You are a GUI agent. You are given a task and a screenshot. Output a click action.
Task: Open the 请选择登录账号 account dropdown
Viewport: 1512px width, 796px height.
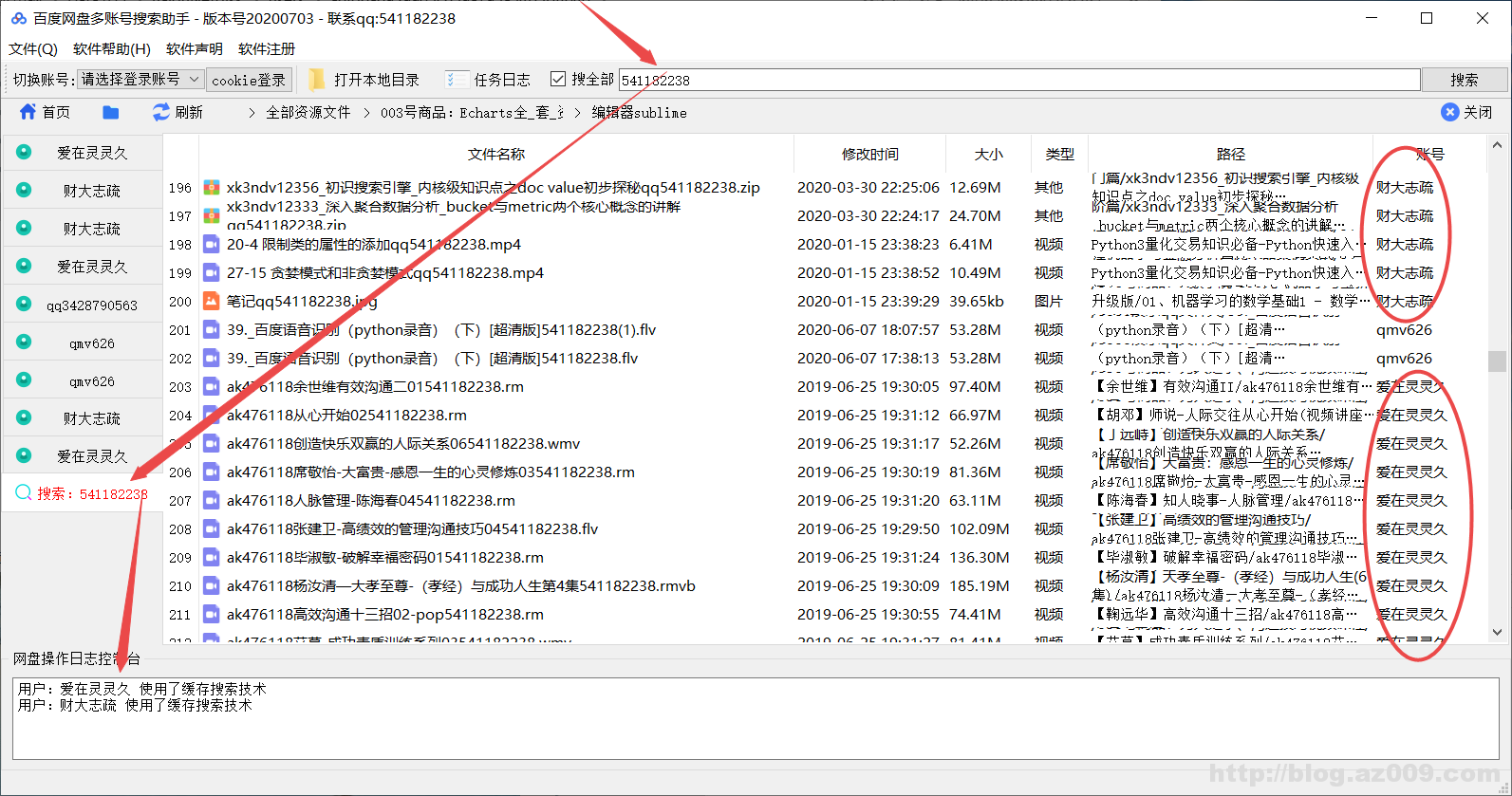coord(140,80)
